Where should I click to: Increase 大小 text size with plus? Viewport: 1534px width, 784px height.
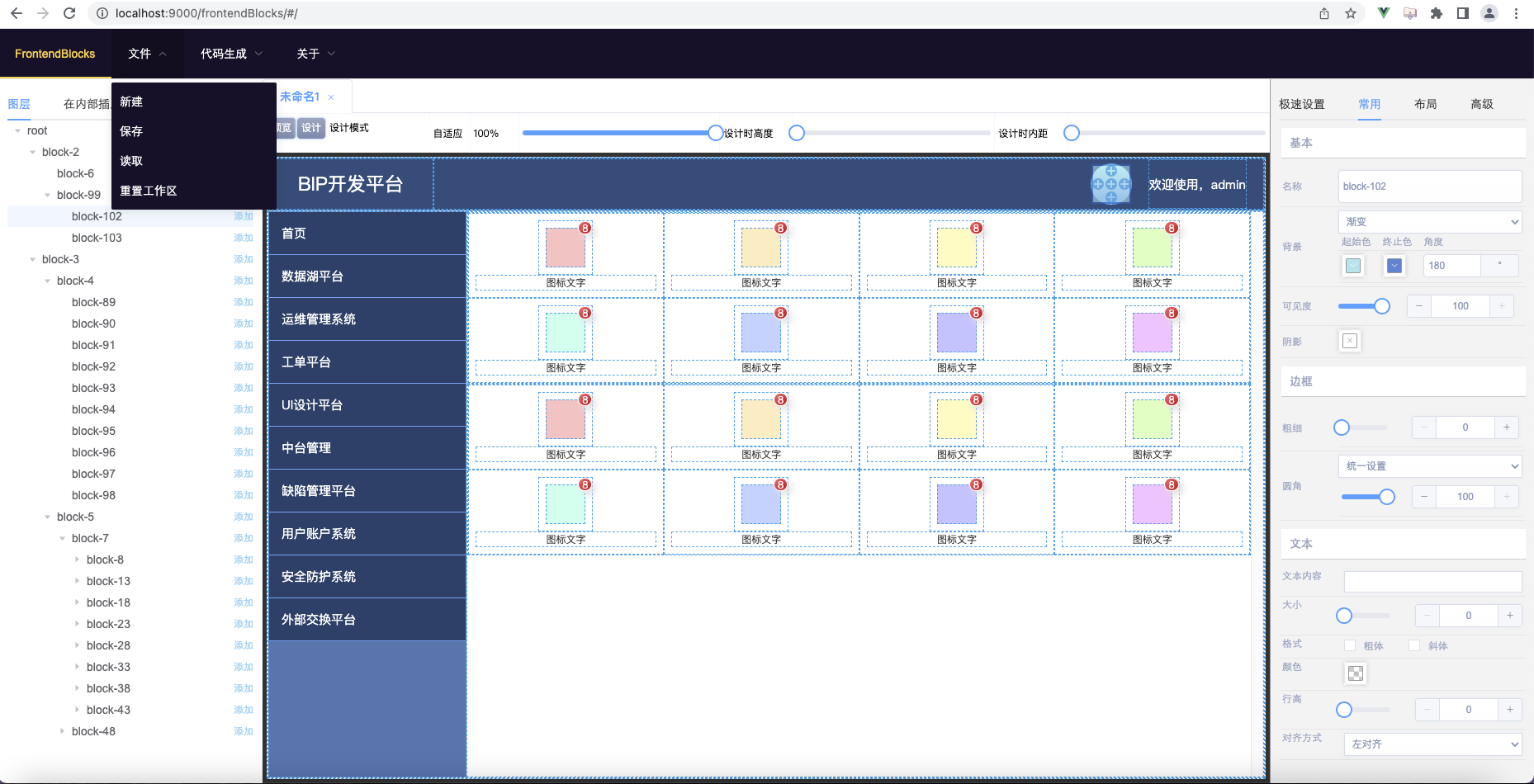click(1510, 615)
